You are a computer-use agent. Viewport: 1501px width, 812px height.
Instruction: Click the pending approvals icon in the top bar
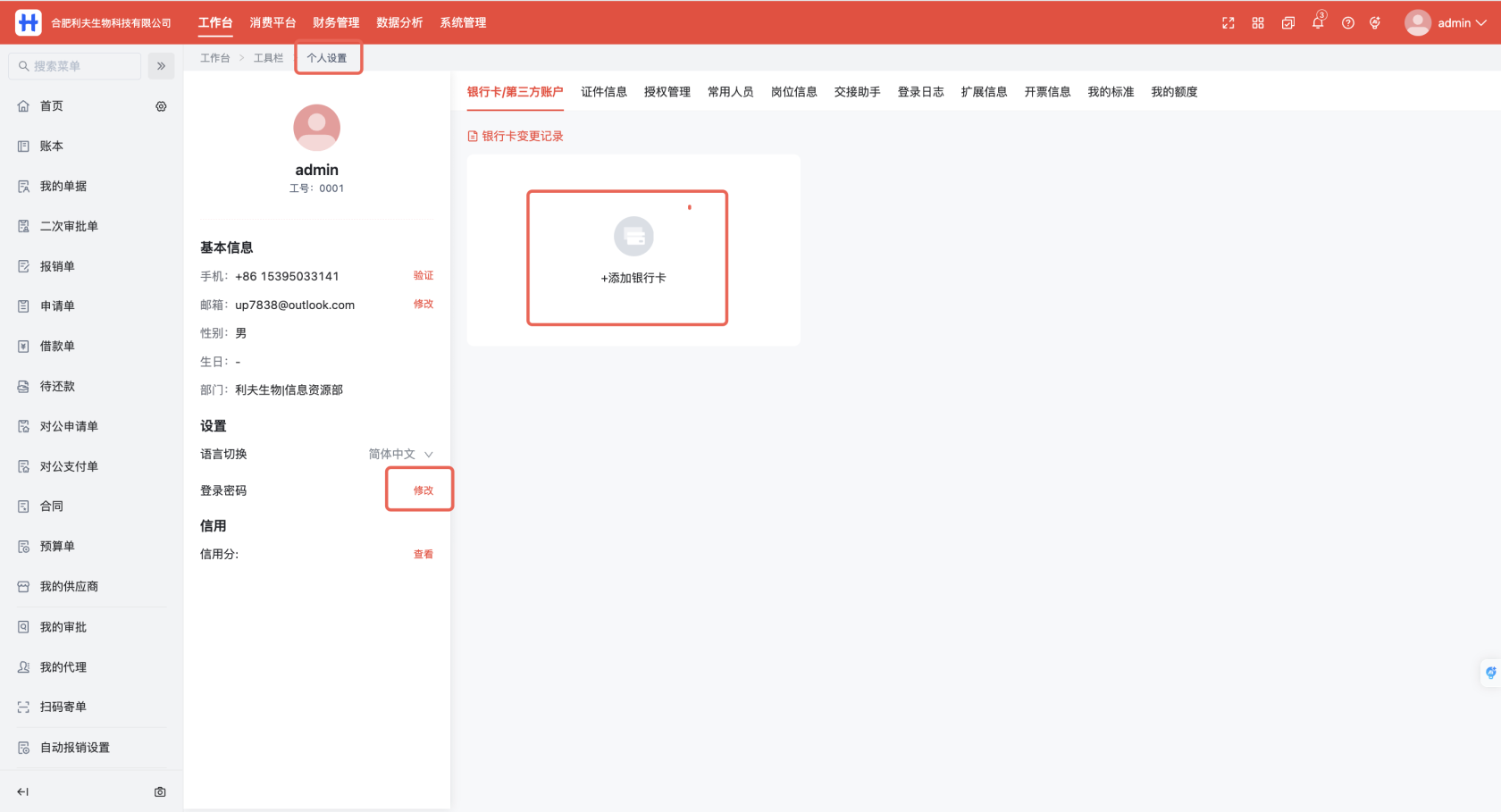coord(1287,22)
